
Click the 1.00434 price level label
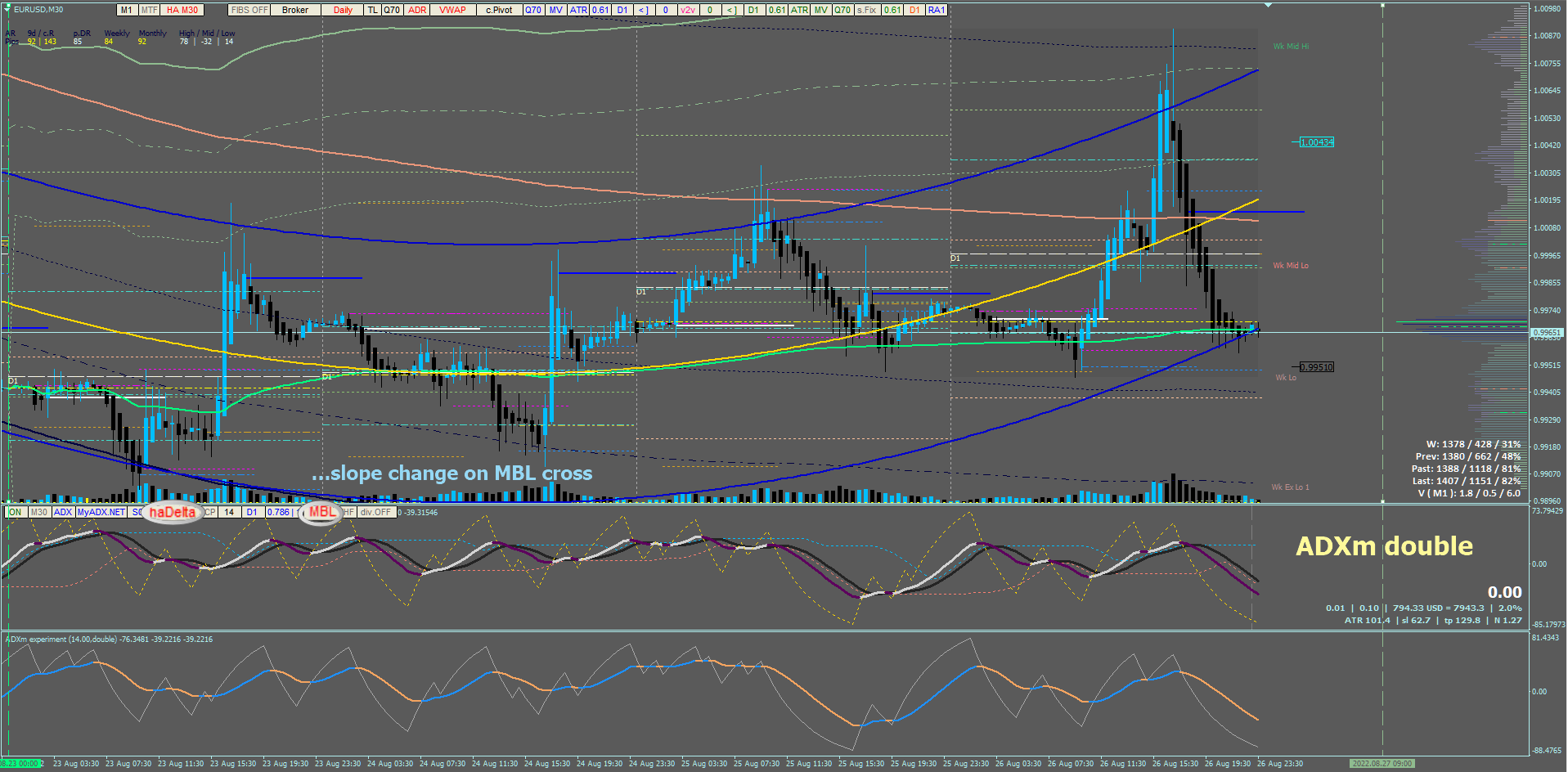tap(1317, 142)
